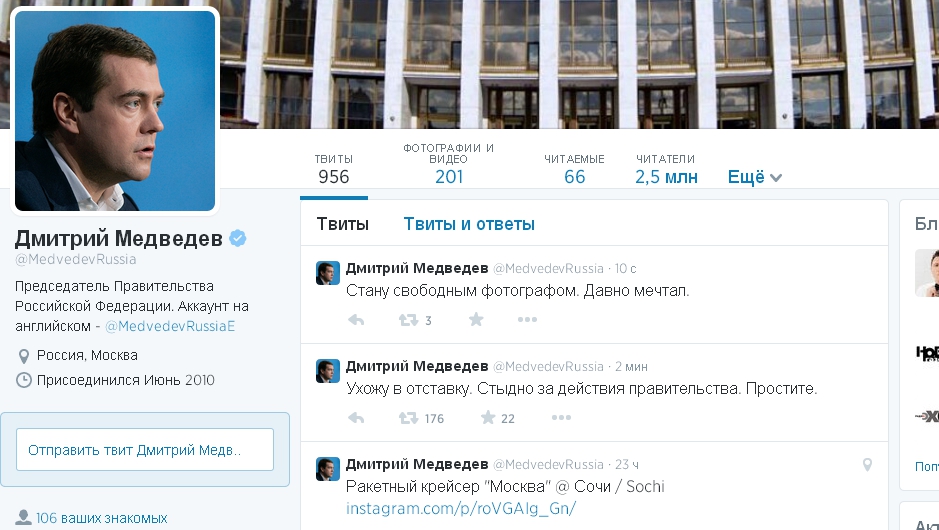This screenshot has width=939, height=530.
Task: Open the '106 ваших знакомых' link
Action: pos(101,518)
